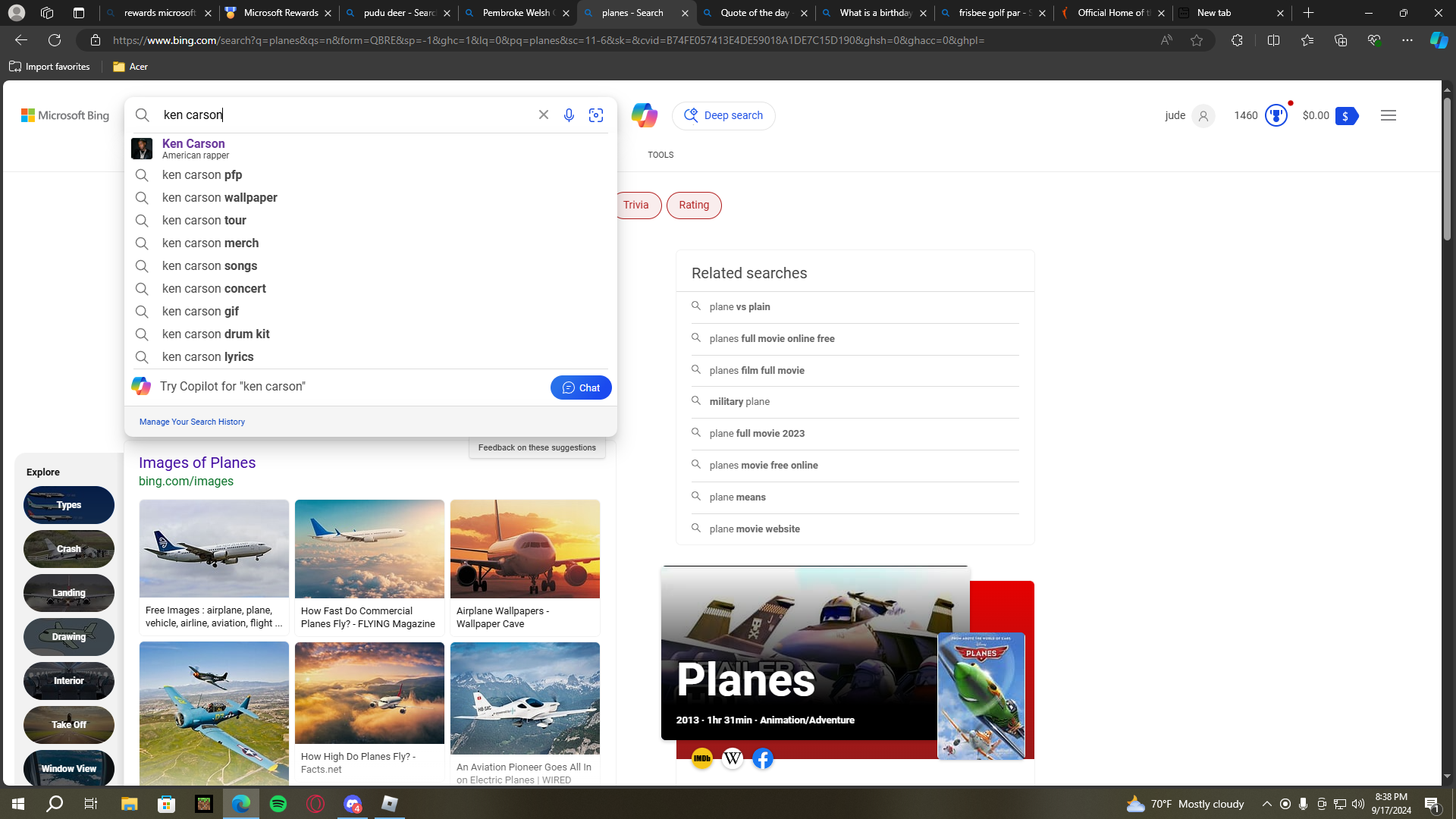1456x819 pixels.
Task: Open Bing hamburger settings menu
Action: pos(1389,115)
